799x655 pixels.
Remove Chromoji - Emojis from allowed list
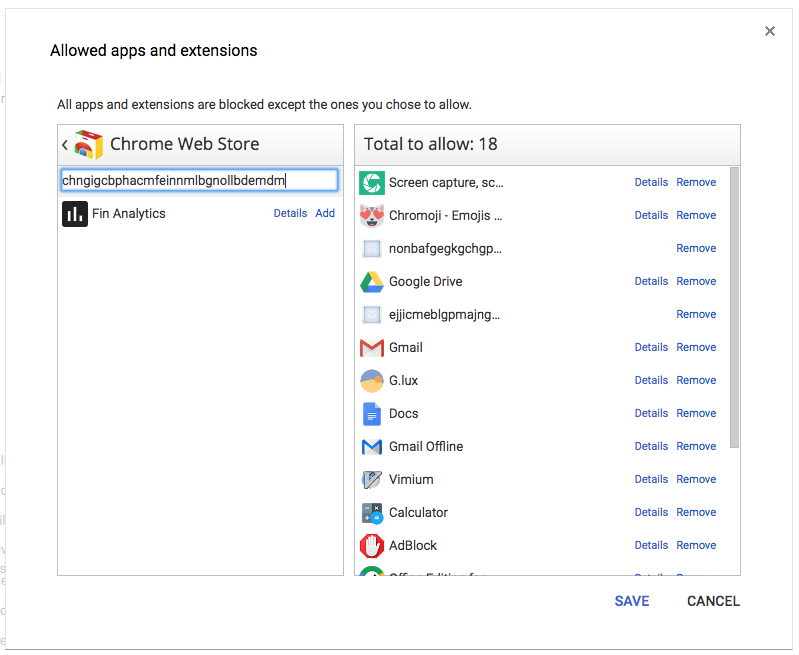[696, 216]
